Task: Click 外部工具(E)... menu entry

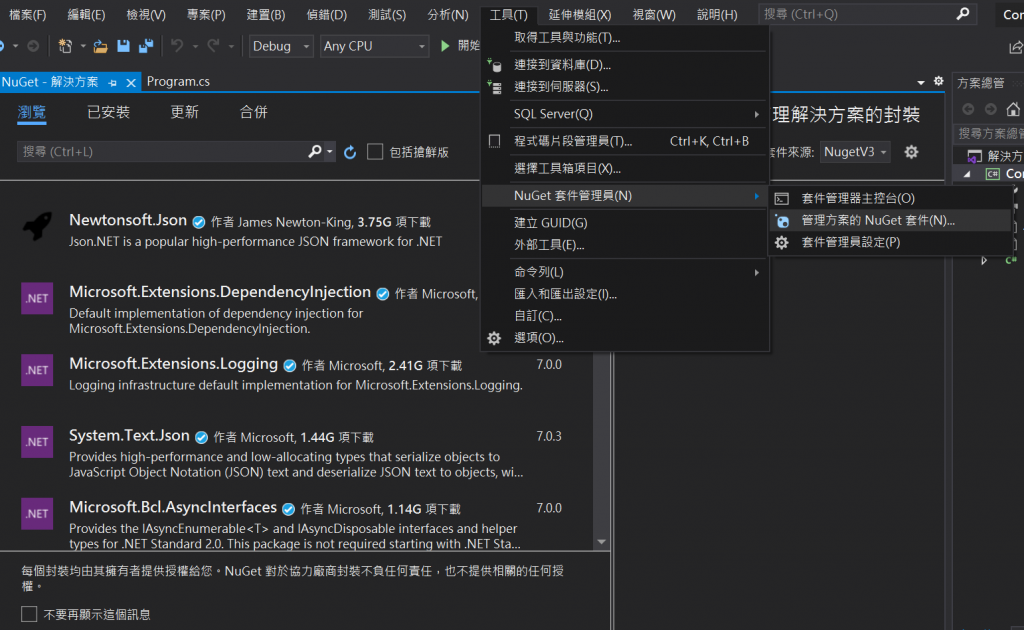Action: [x=625, y=245]
